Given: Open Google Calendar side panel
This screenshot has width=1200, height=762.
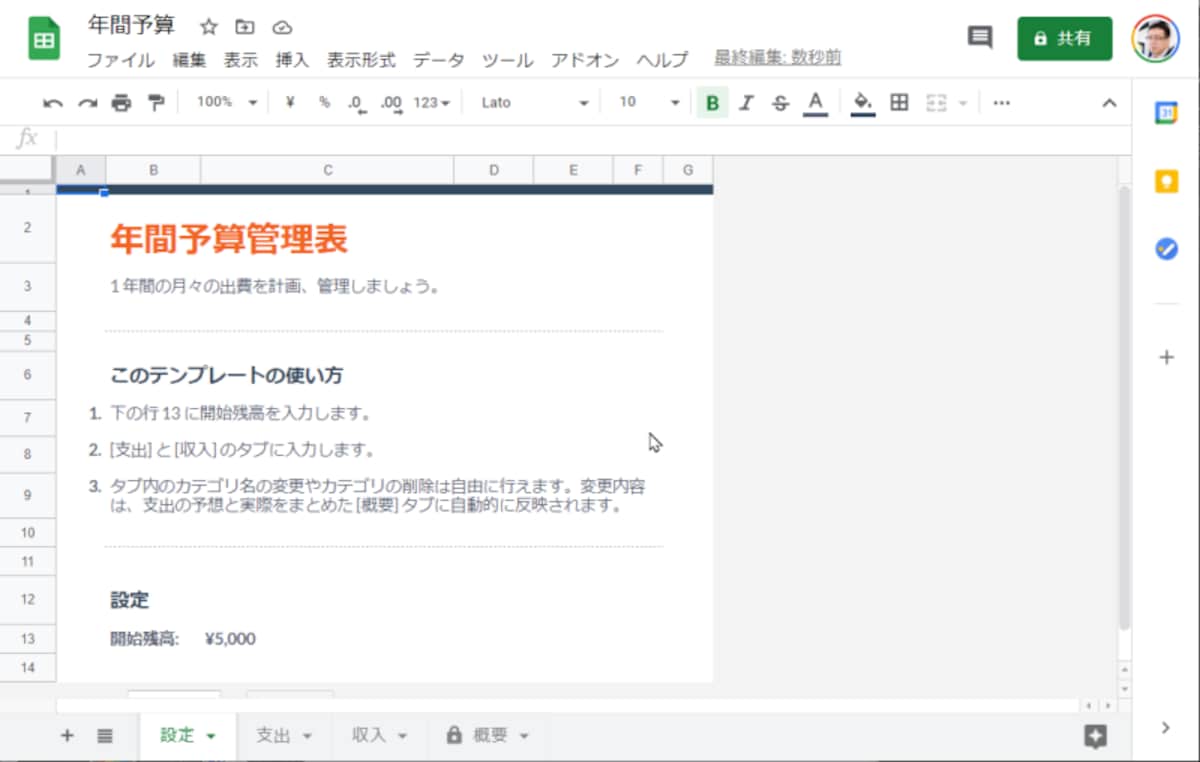Looking at the screenshot, I should 1166,113.
